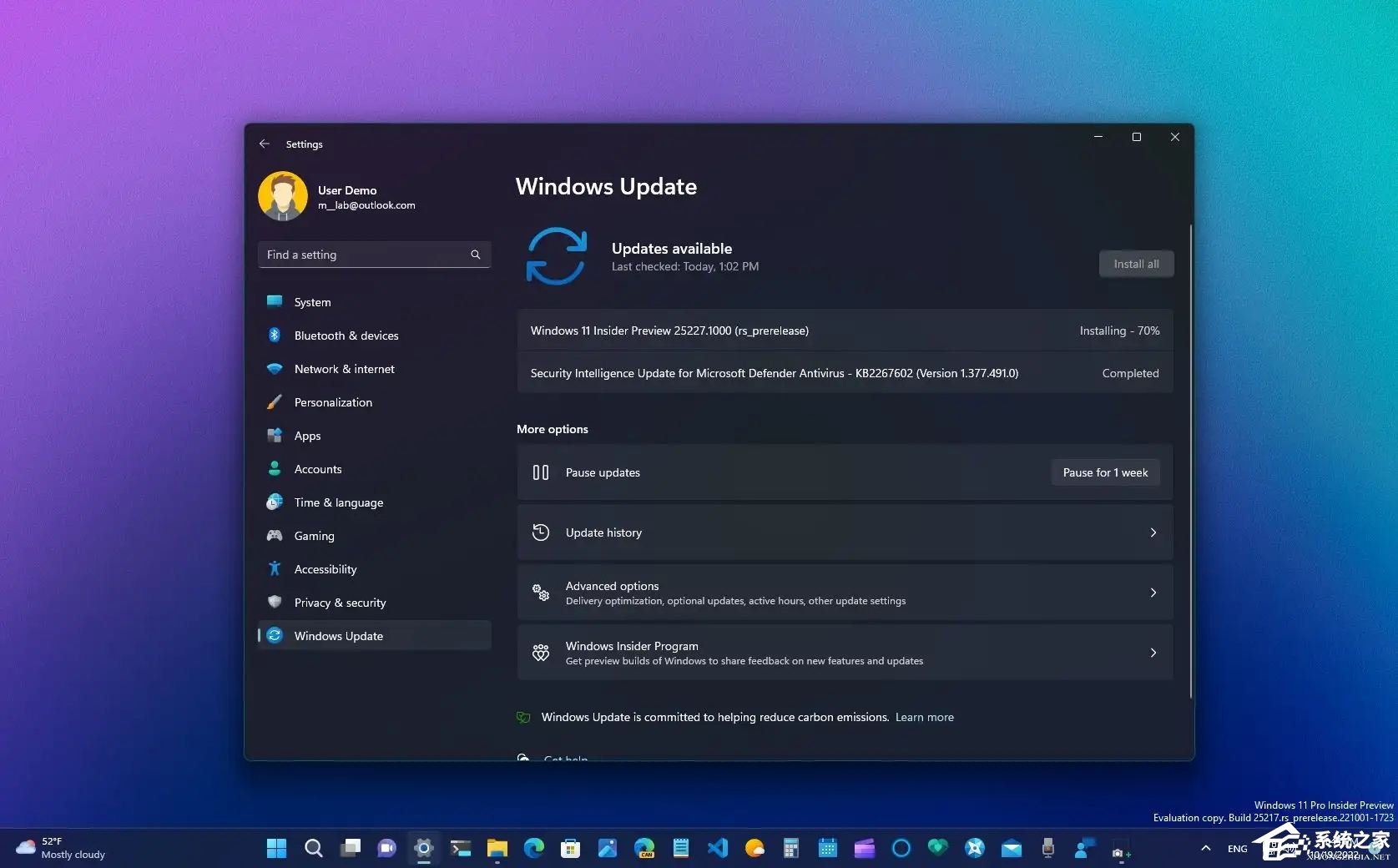Click the Last checked: Today, 1:02 PM text
The image size is (1398, 868).
pyautogui.click(x=685, y=266)
